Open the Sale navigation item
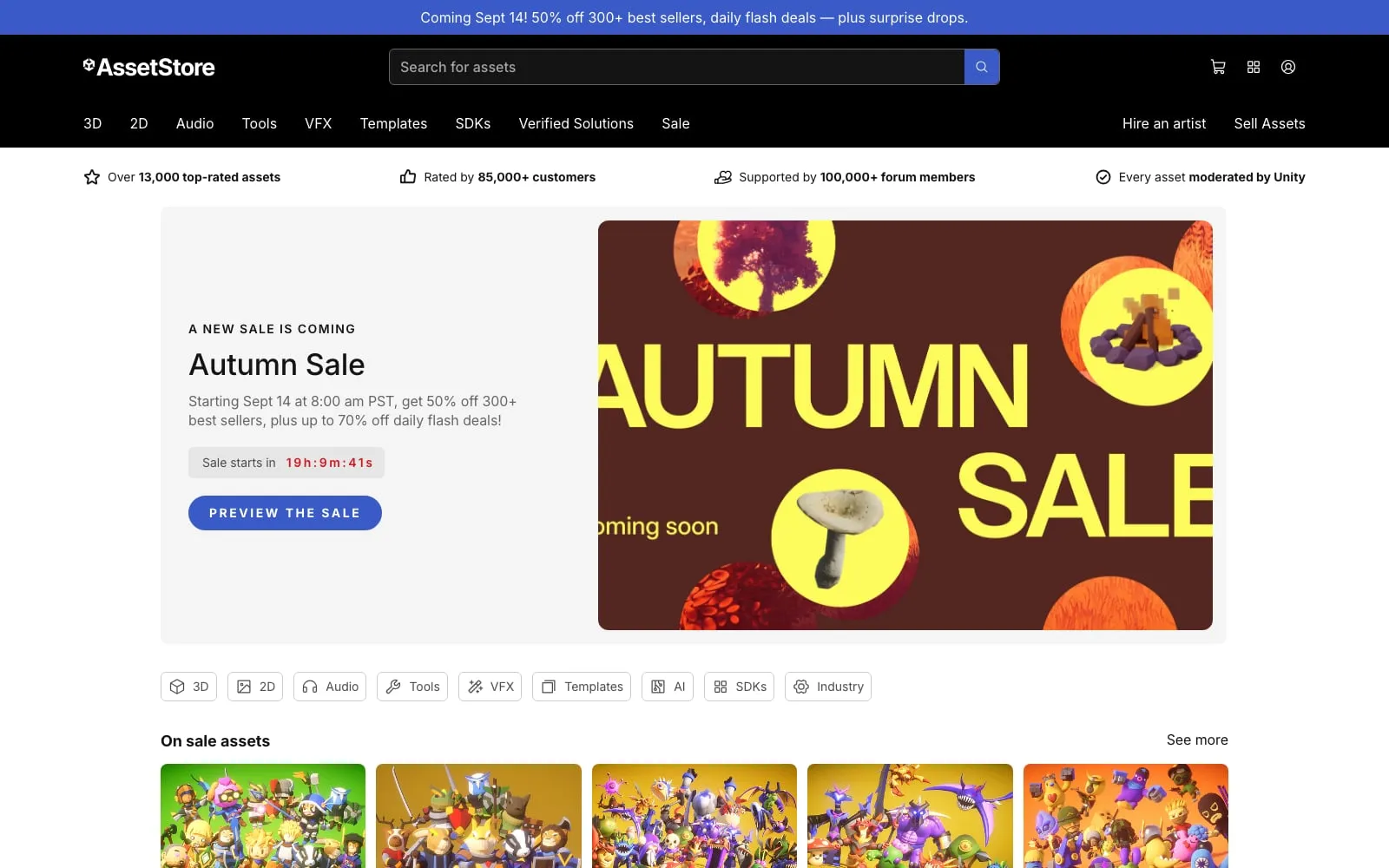1389x868 pixels. pyautogui.click(x=676, y=123)
